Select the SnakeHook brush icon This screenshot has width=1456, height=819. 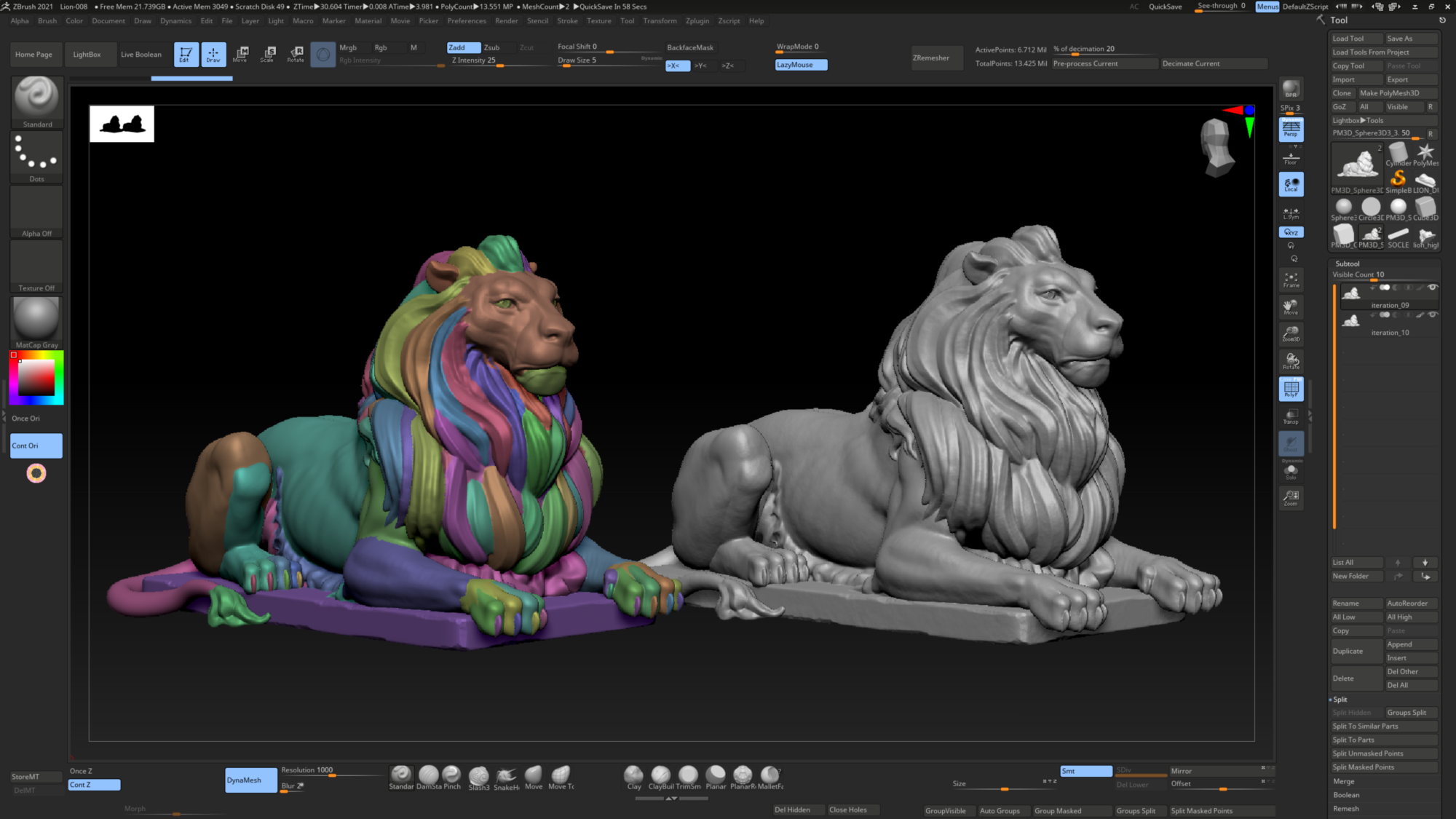[x=507, y=775]
